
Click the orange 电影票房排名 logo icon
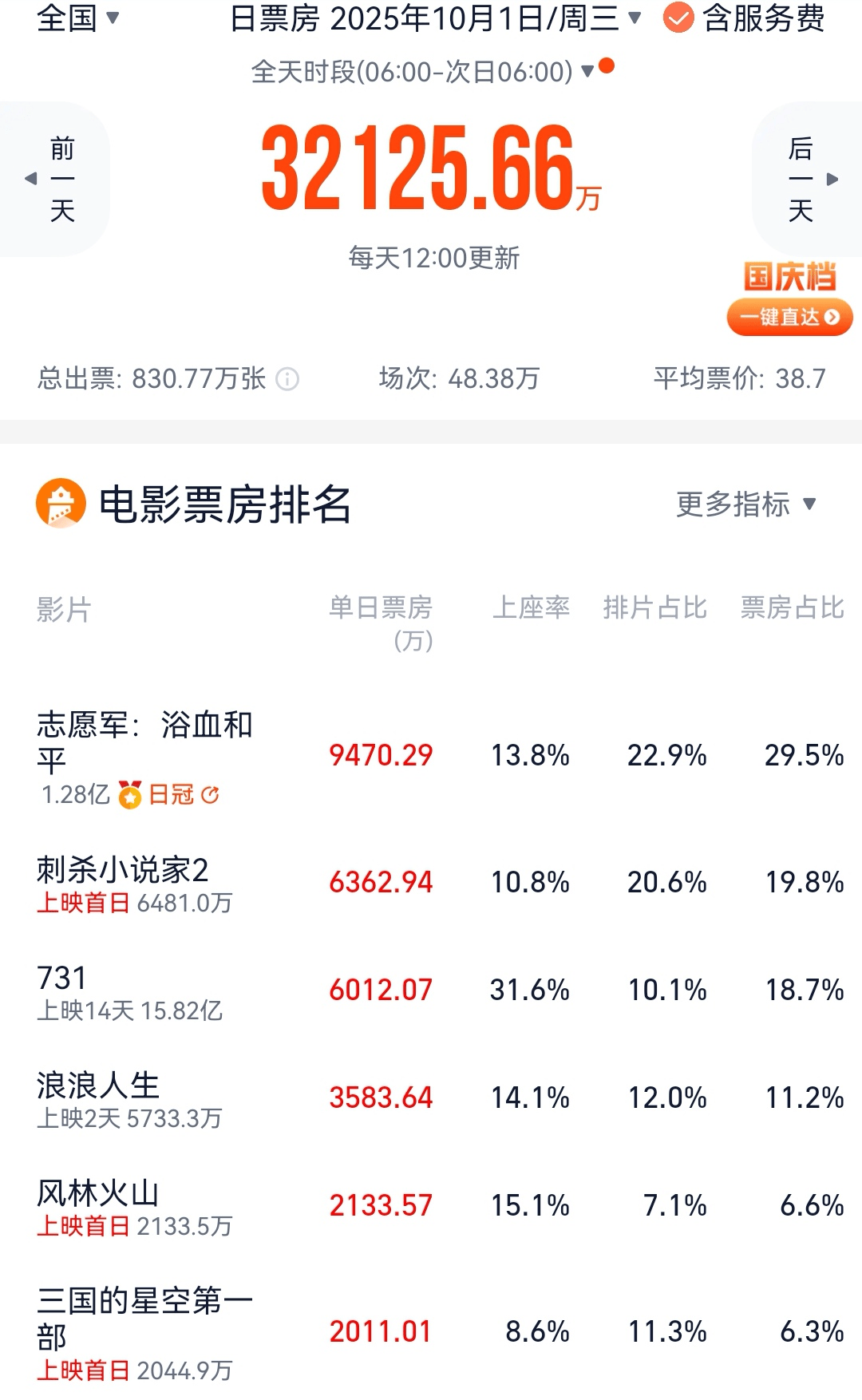tap(61, 503)
